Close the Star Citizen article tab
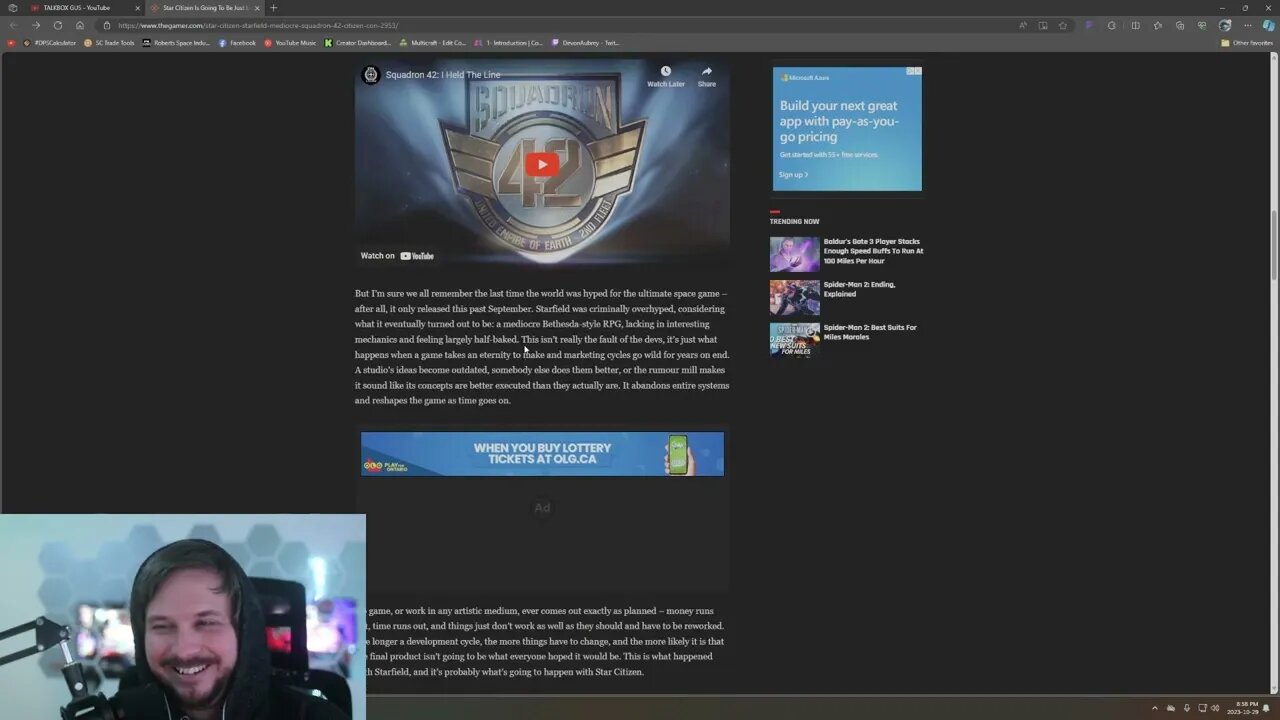Screen dimensions: 1280x720 pos(256,8)
